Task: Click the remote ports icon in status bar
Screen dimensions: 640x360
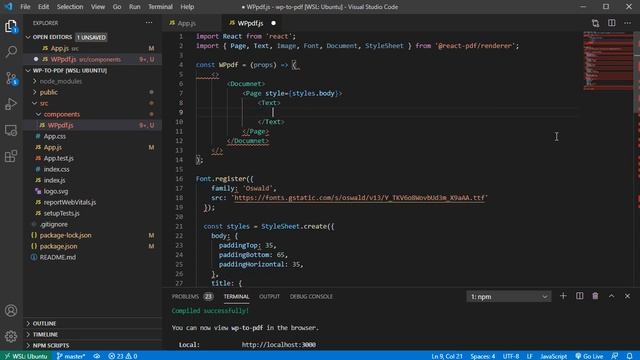Action: coord(97,356)
